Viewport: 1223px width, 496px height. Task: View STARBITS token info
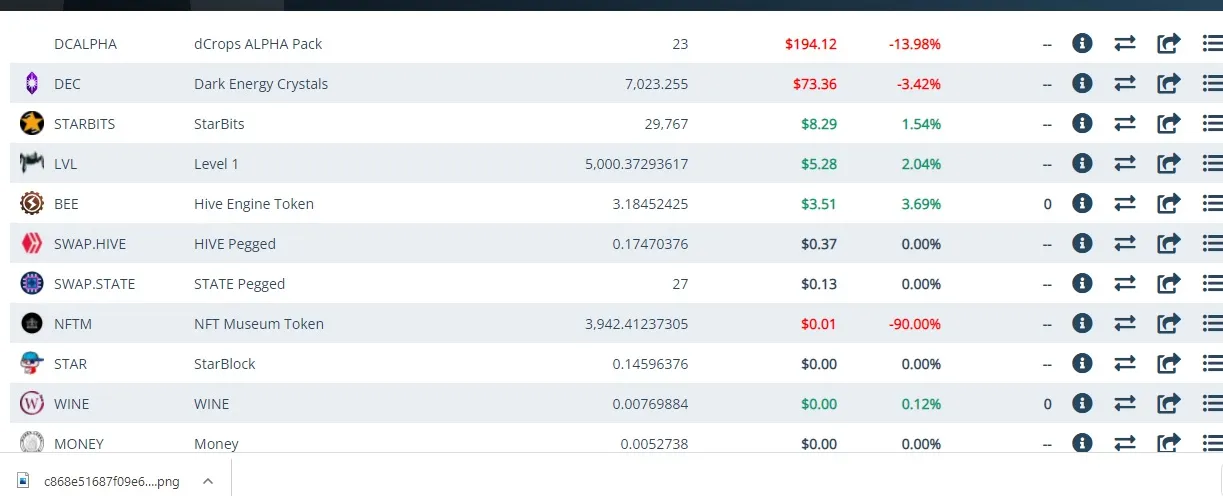(1081, 124)
